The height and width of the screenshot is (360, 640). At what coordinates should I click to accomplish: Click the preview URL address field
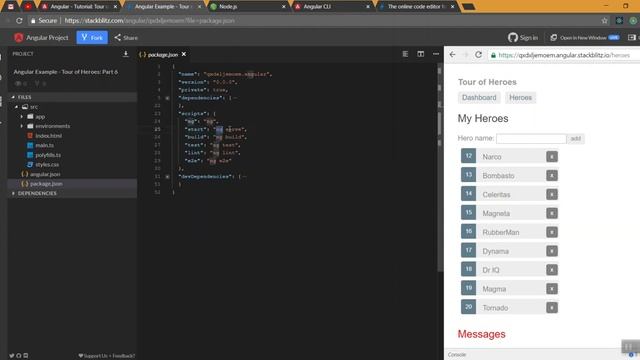(x=564, y=55)
